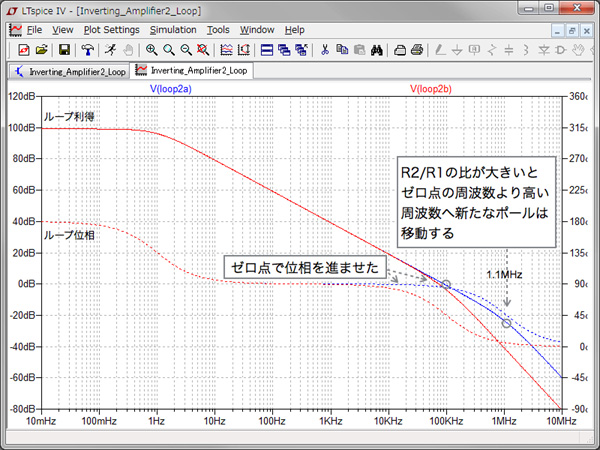Click the 1.1MHz annotation on the plot
600x450 pixels.
[504, 273]
